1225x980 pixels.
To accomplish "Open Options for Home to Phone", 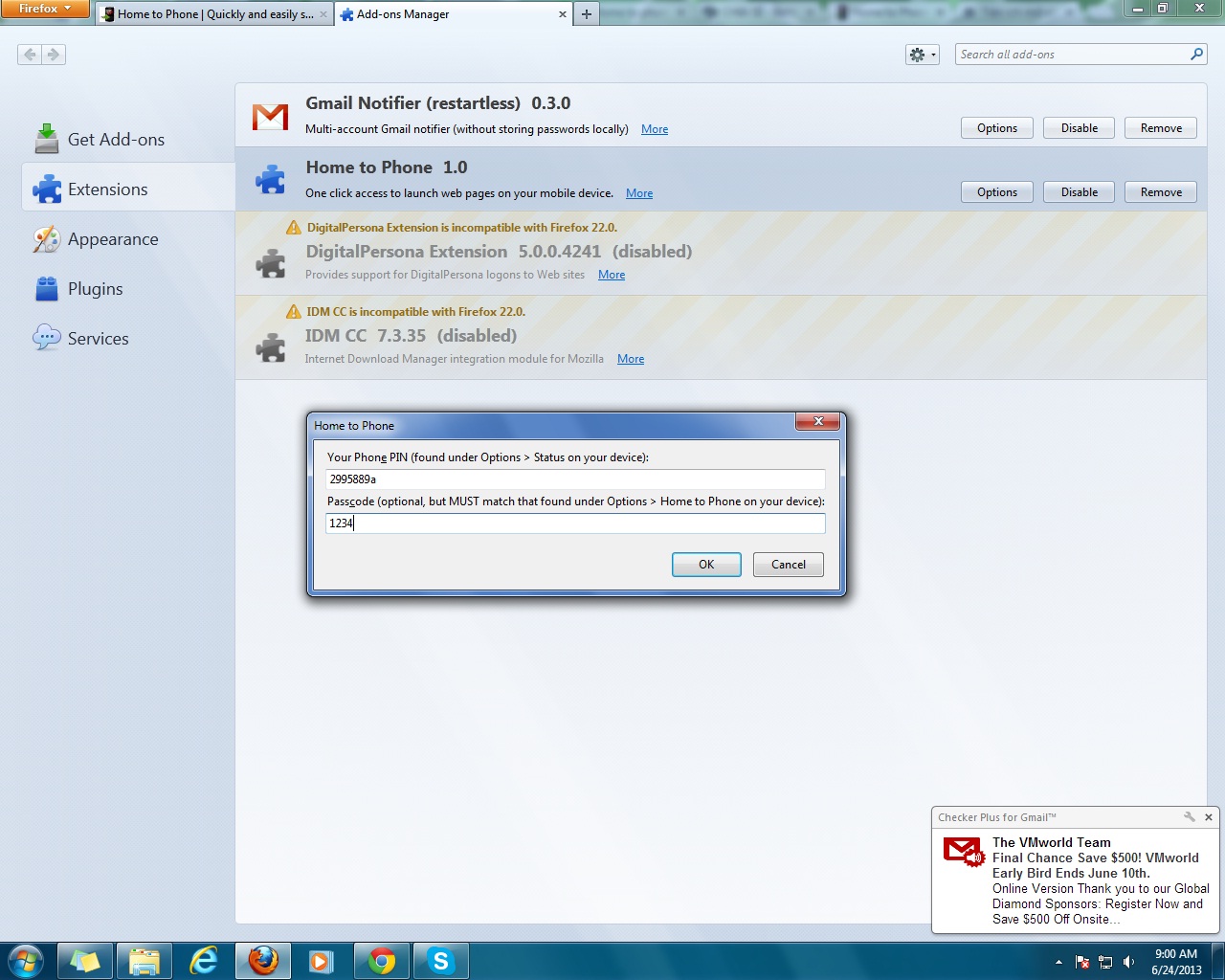I will 997,192.
